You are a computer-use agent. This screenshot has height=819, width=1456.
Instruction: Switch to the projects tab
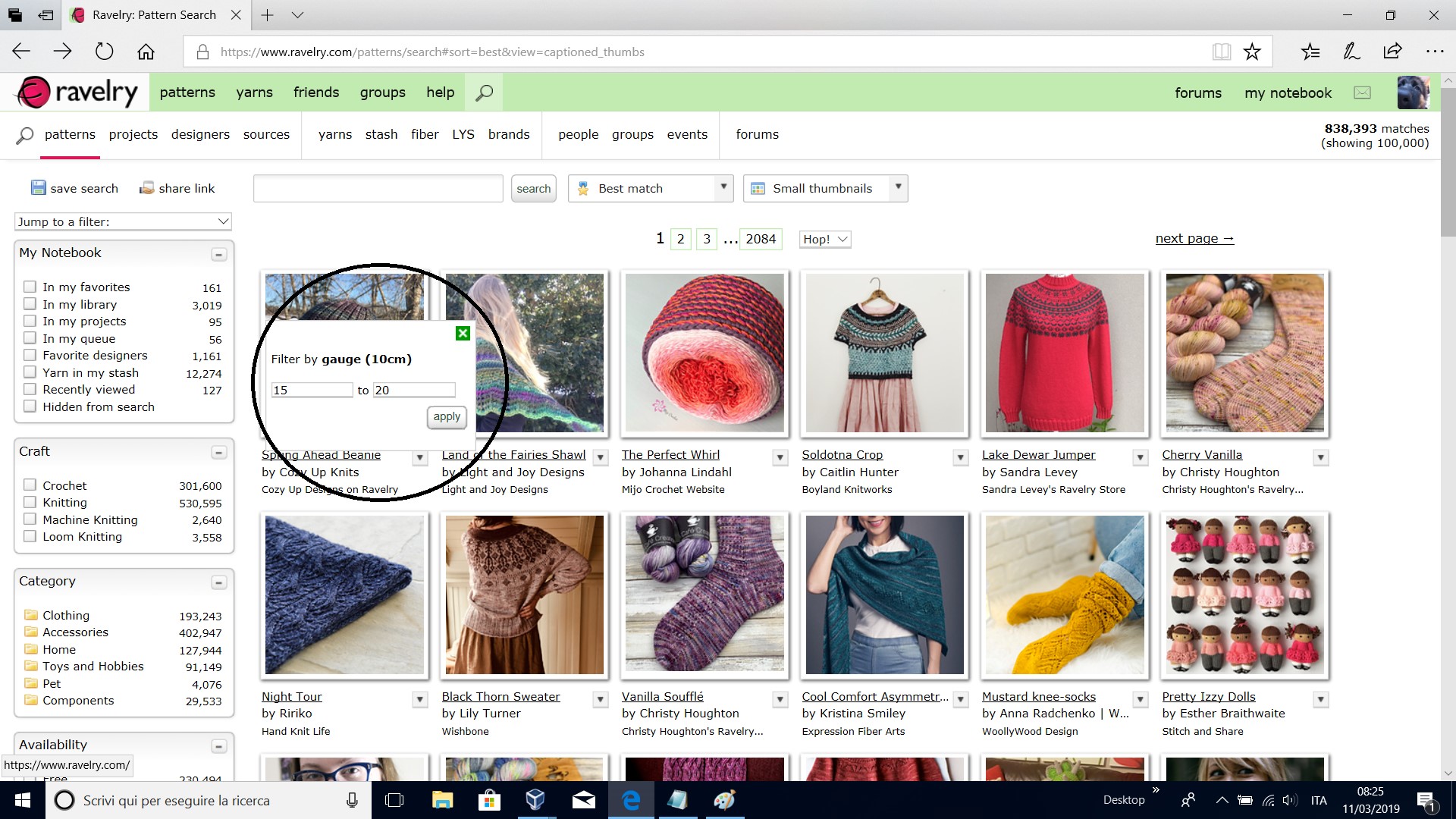133,133
